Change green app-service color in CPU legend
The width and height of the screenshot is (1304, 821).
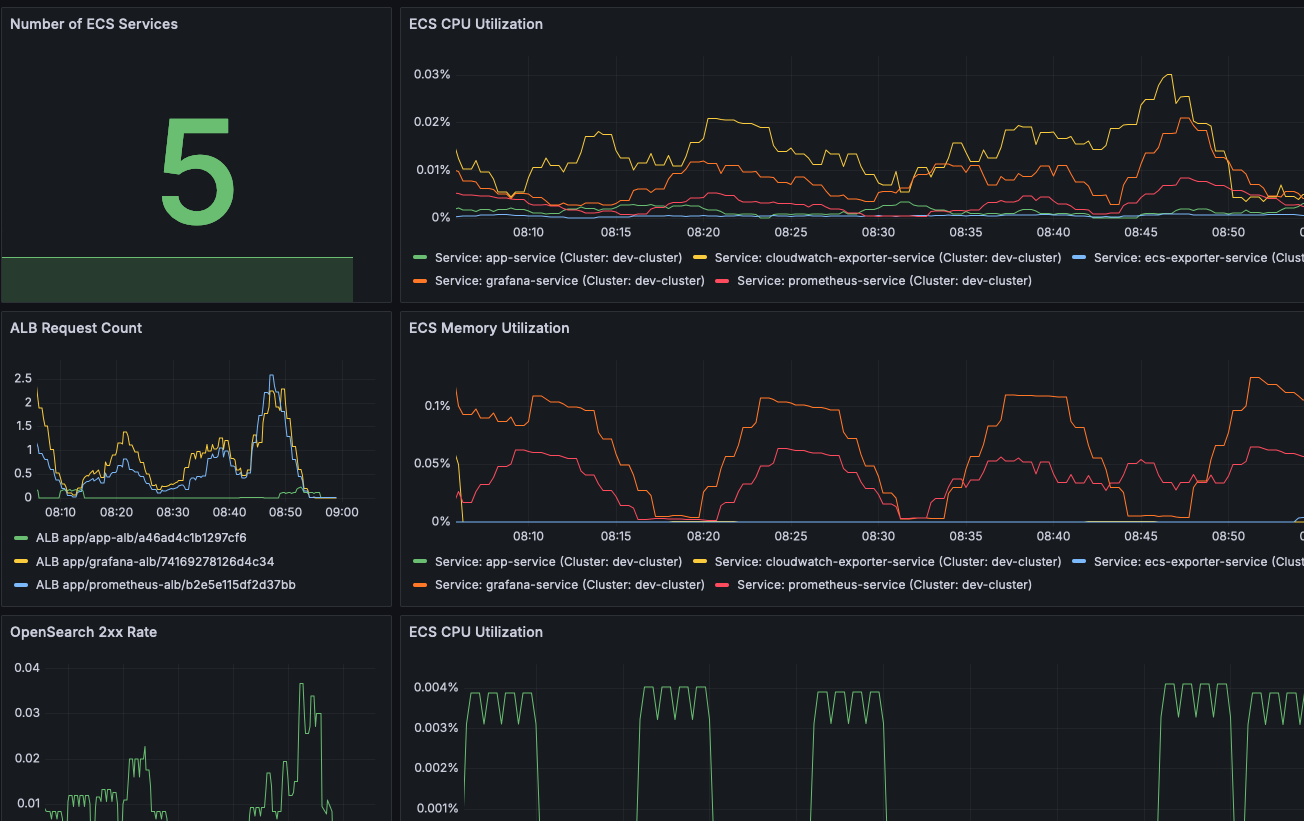[420, 257]
